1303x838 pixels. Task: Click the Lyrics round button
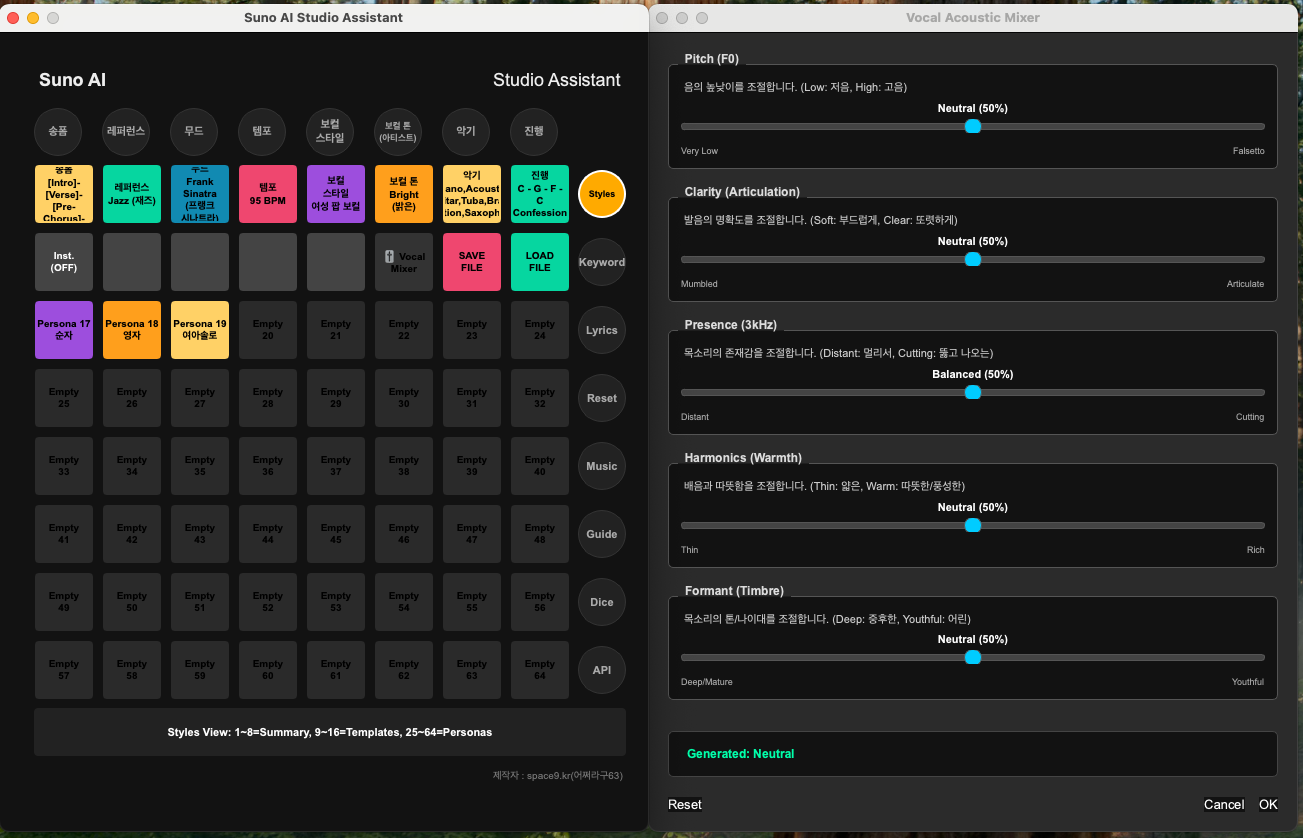(x=602, y=330)
